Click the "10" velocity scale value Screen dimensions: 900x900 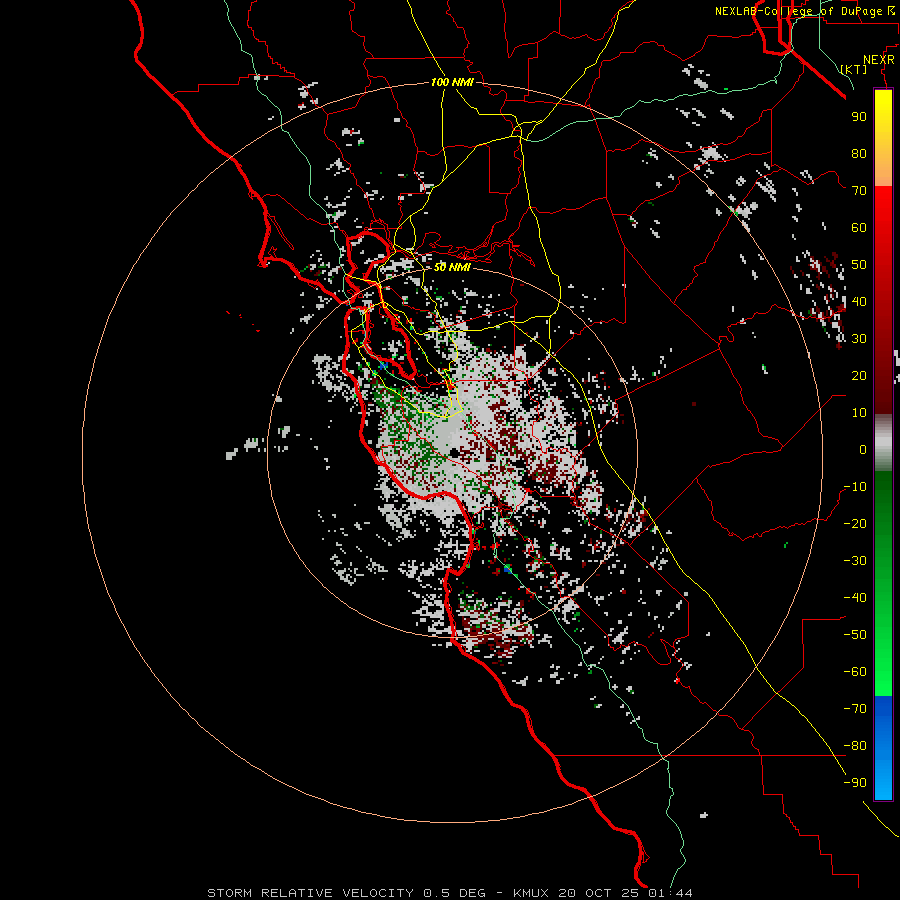[x=859, y=413]
